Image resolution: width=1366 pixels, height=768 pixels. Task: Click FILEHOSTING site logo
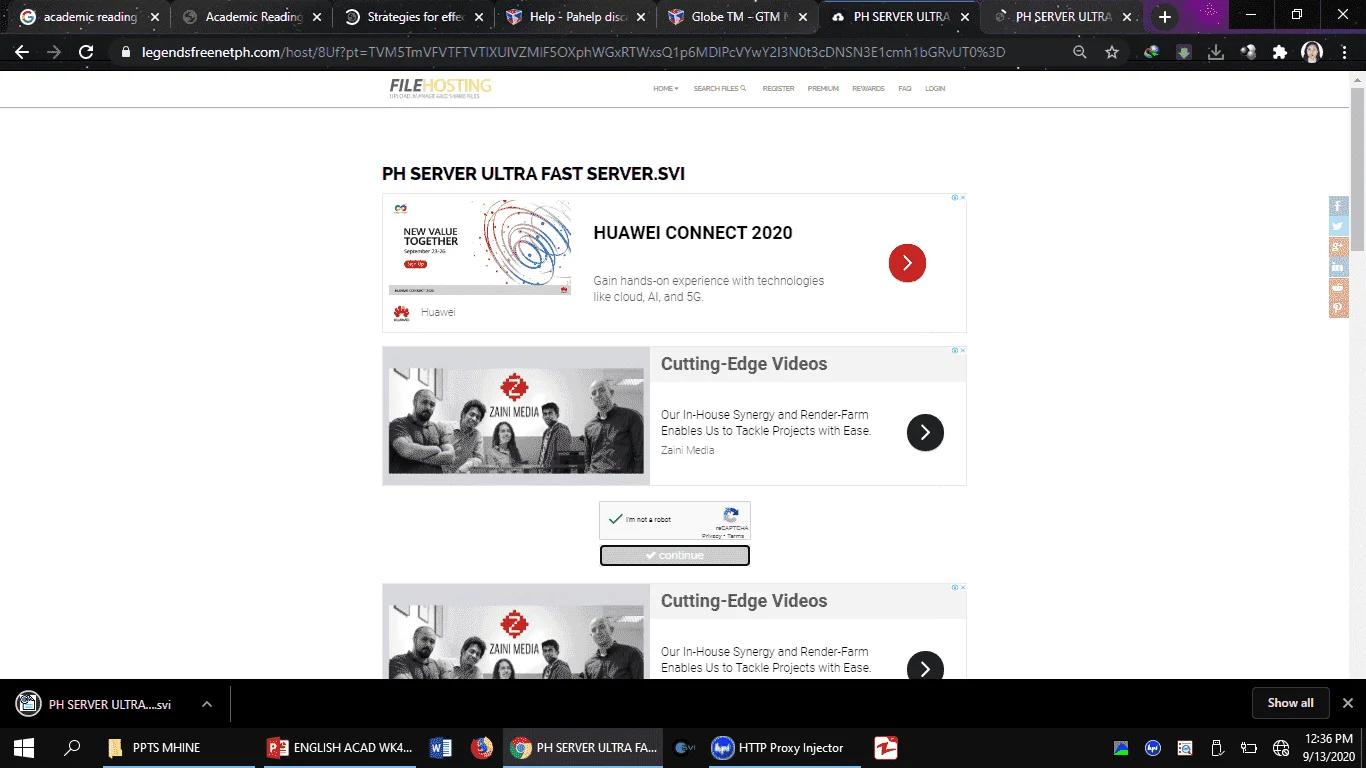point(440,89)
